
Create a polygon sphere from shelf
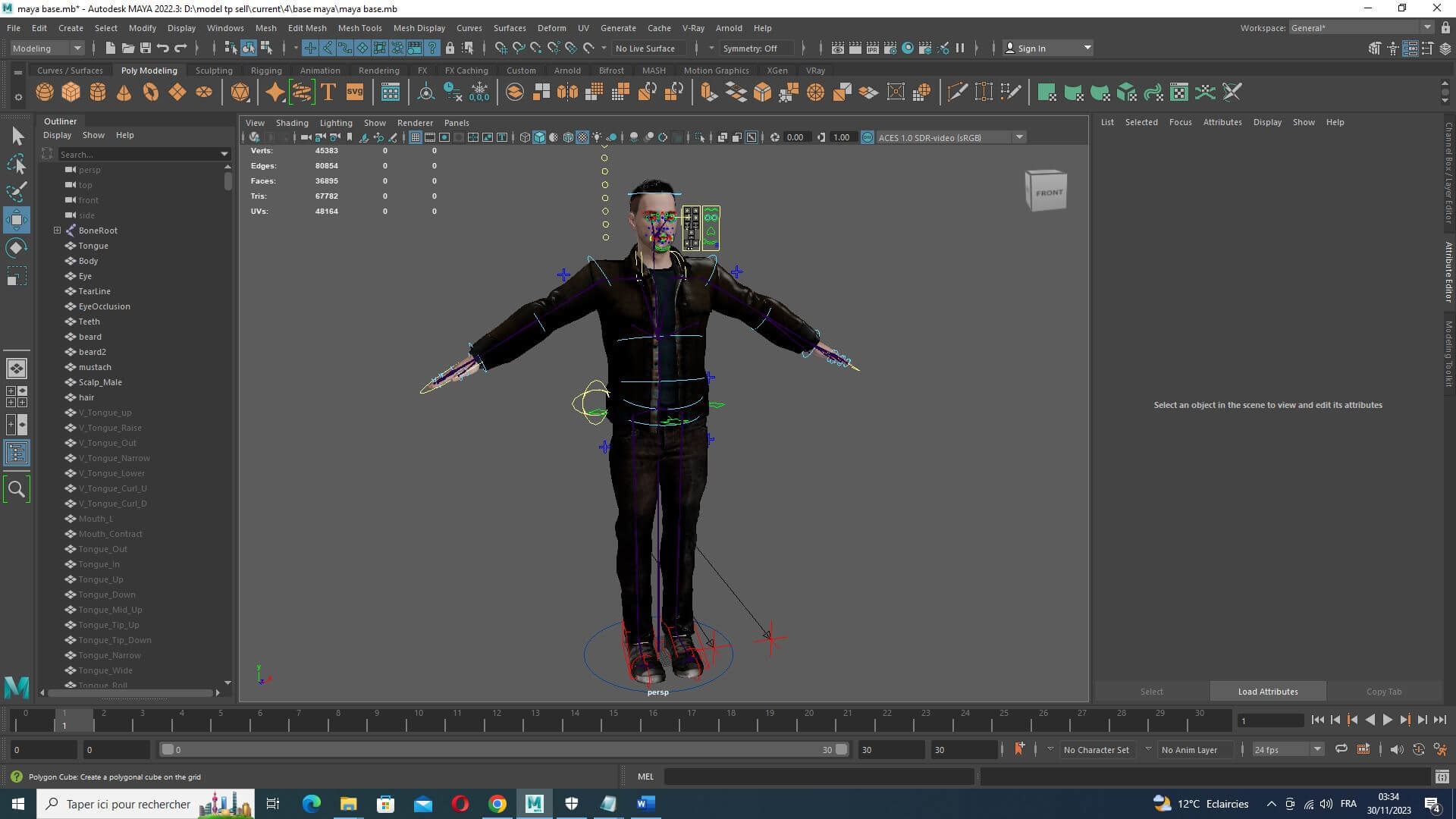[45, 93]
